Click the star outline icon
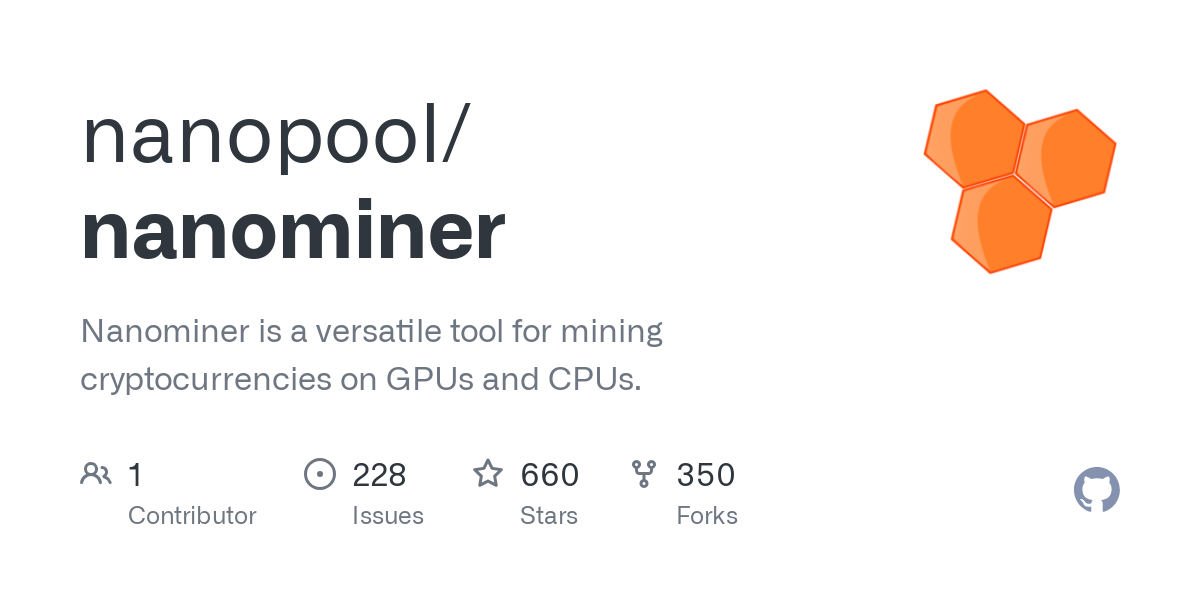Viewport: 1200px width, 600px height. click(488, 474)
